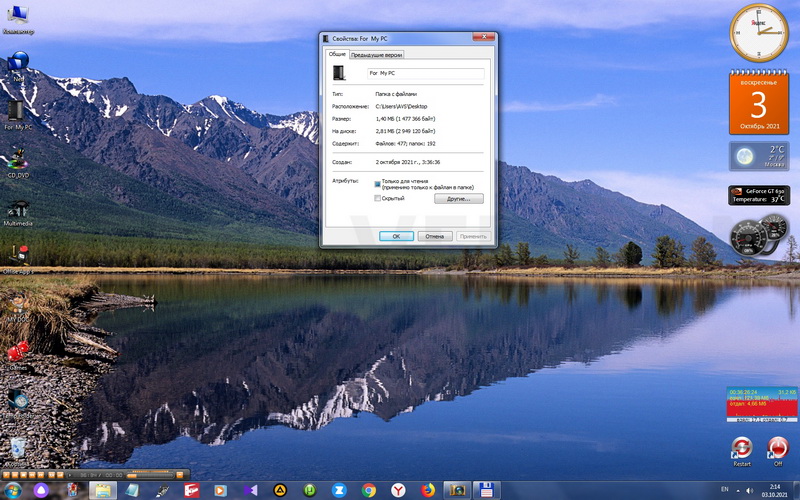The width and height of the screenshot is (800, 500).
Task: Switch to the 'Предыдущие версии' tab
Action: (x=376, y=55)
